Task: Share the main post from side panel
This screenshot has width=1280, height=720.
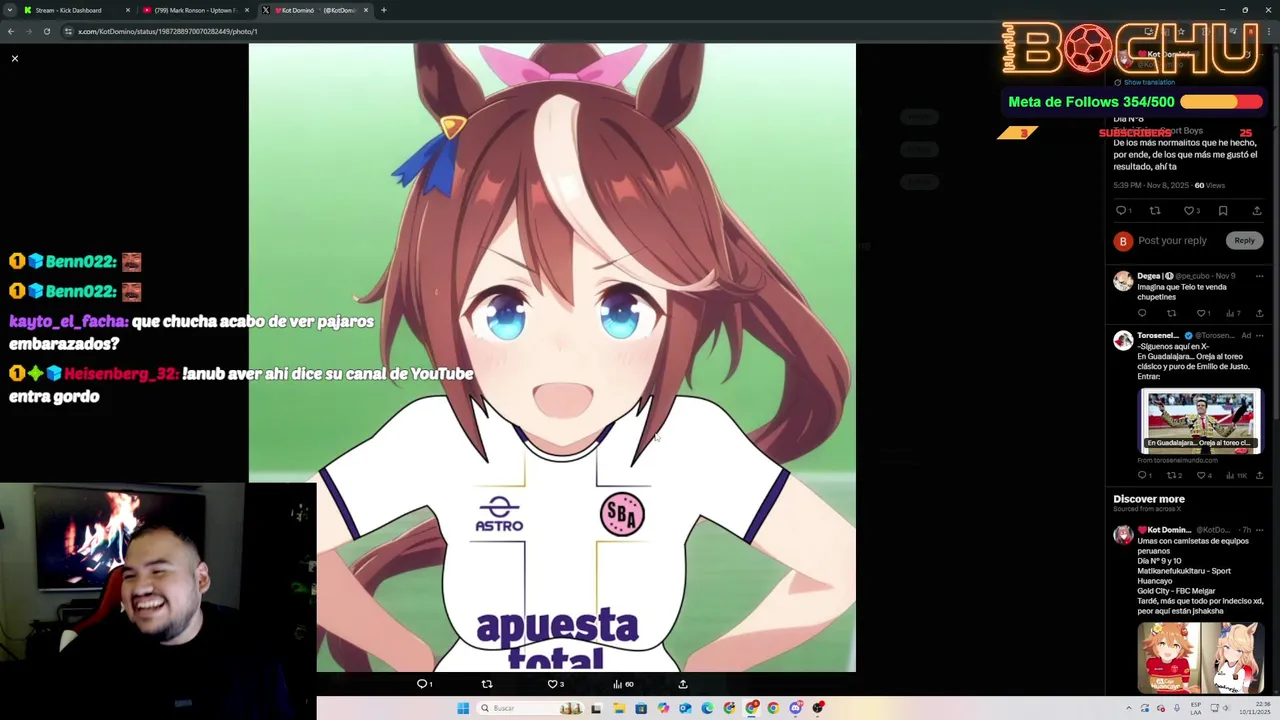Action: [1257, 210]
